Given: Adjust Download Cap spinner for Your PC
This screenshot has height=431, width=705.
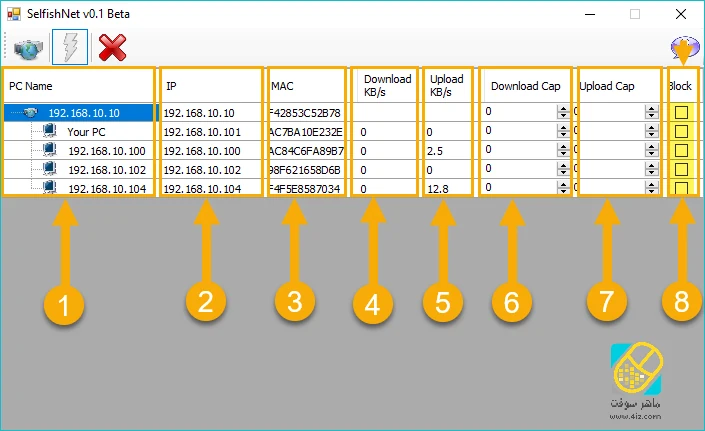Looking at the screenshot, I should pyautogui.click(x=562, y=131).
